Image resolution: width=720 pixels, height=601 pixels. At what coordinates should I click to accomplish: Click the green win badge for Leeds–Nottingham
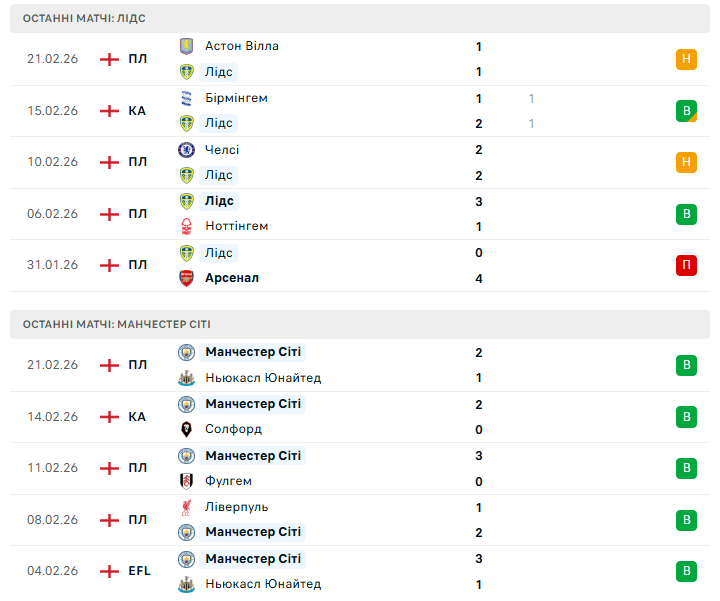pos(686,213)
